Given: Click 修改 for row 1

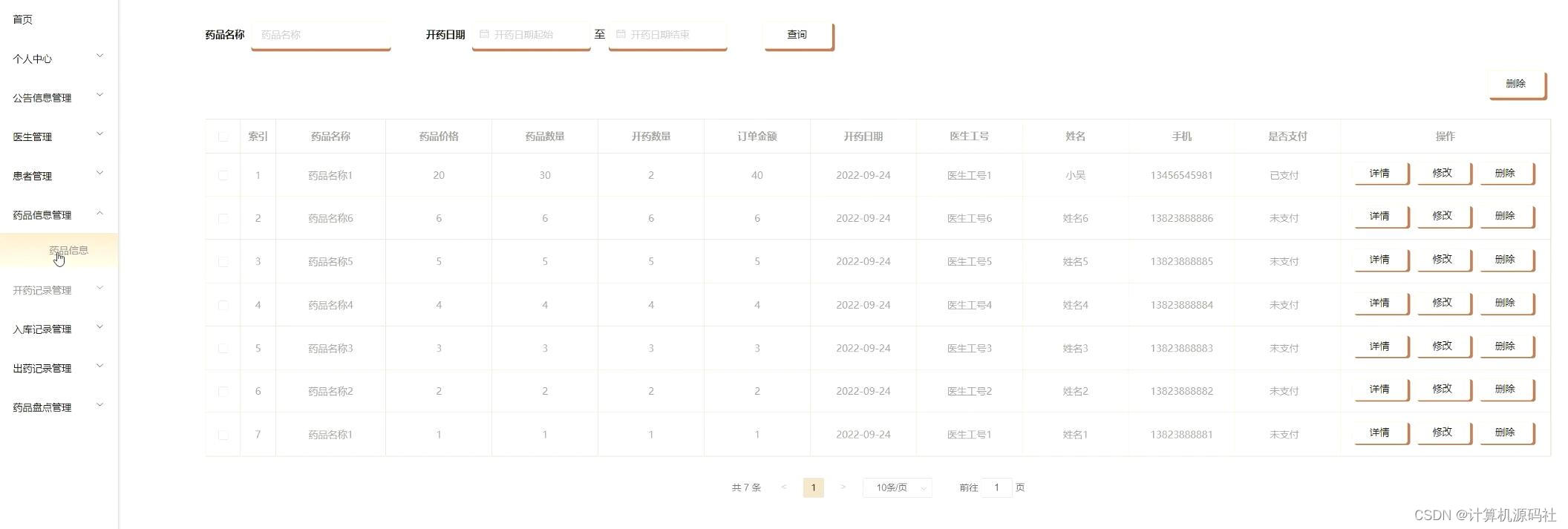Looking at the screenshot, I should pyautogui.click(x=1443, y=174).
